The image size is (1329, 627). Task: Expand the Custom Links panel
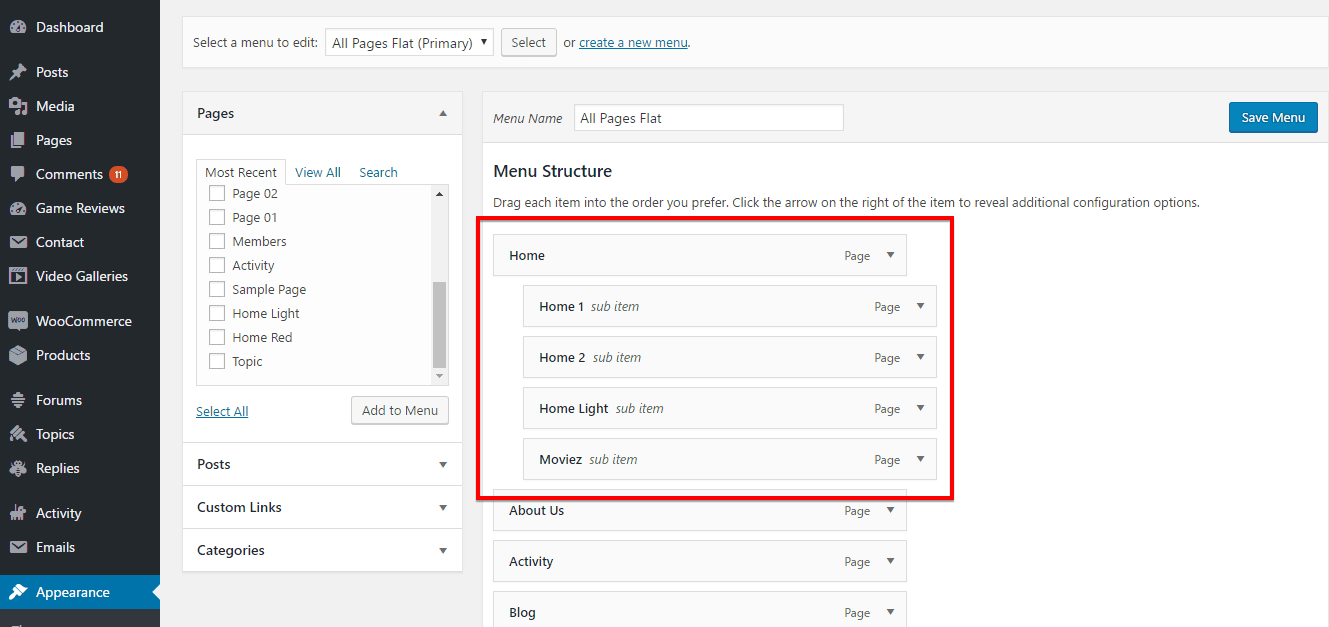[x=443, y=507]
